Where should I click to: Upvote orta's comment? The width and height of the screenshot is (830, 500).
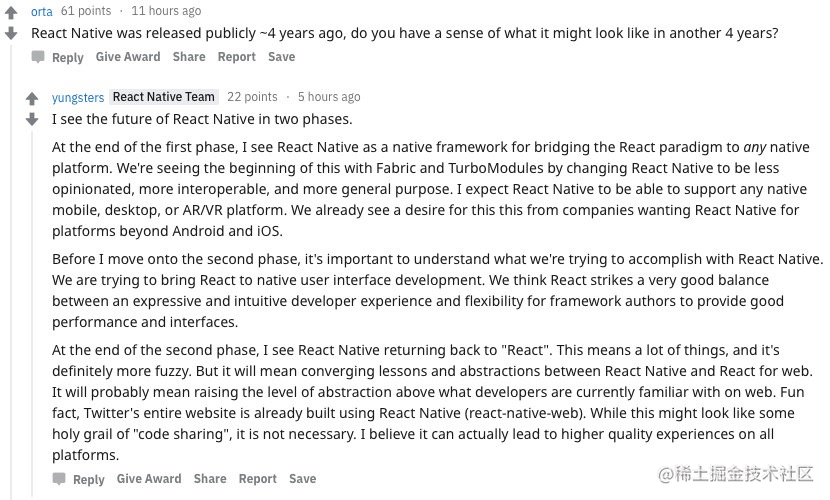(x=11, y=12)
